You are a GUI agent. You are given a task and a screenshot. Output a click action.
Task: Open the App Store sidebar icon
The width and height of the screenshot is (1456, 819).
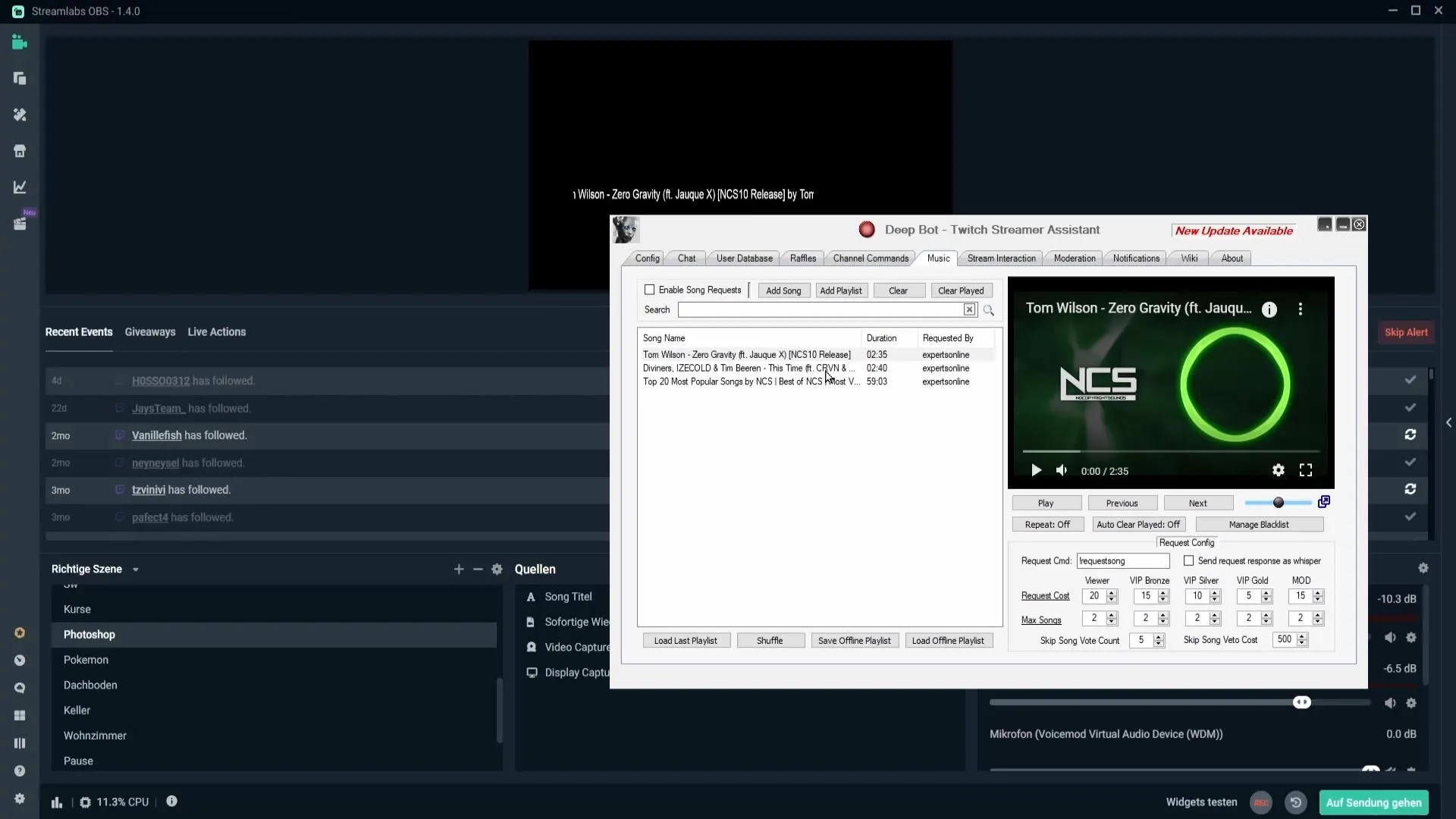pos(20,151)
